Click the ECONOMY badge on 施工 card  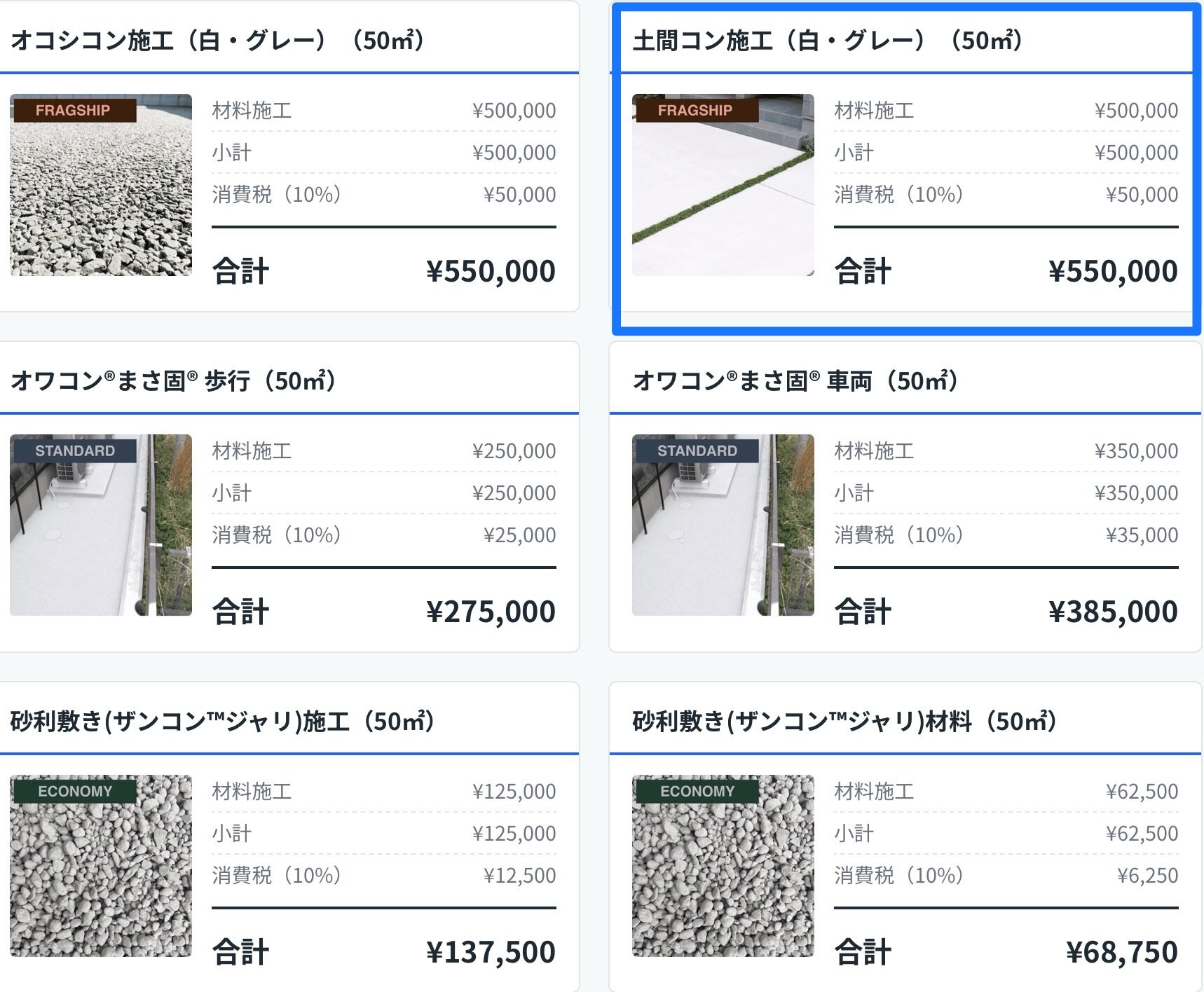(74, 792)
